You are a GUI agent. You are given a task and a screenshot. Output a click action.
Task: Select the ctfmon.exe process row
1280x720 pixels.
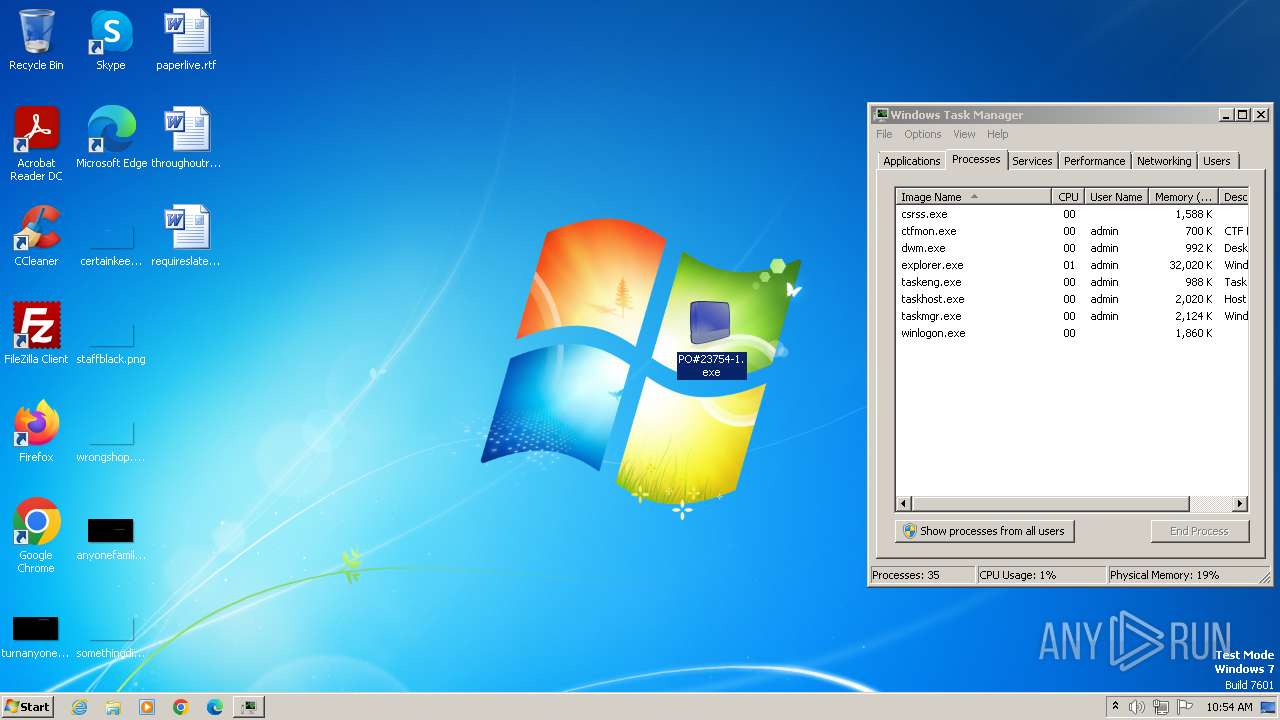point(1072,231)
